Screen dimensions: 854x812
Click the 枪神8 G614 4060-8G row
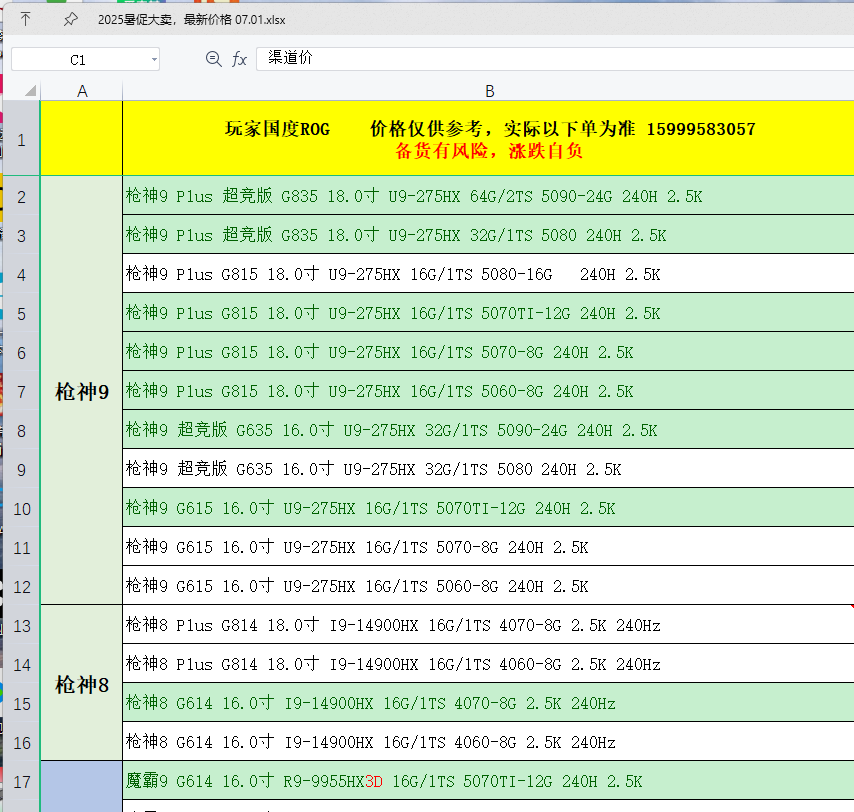[x=489, y=742]
